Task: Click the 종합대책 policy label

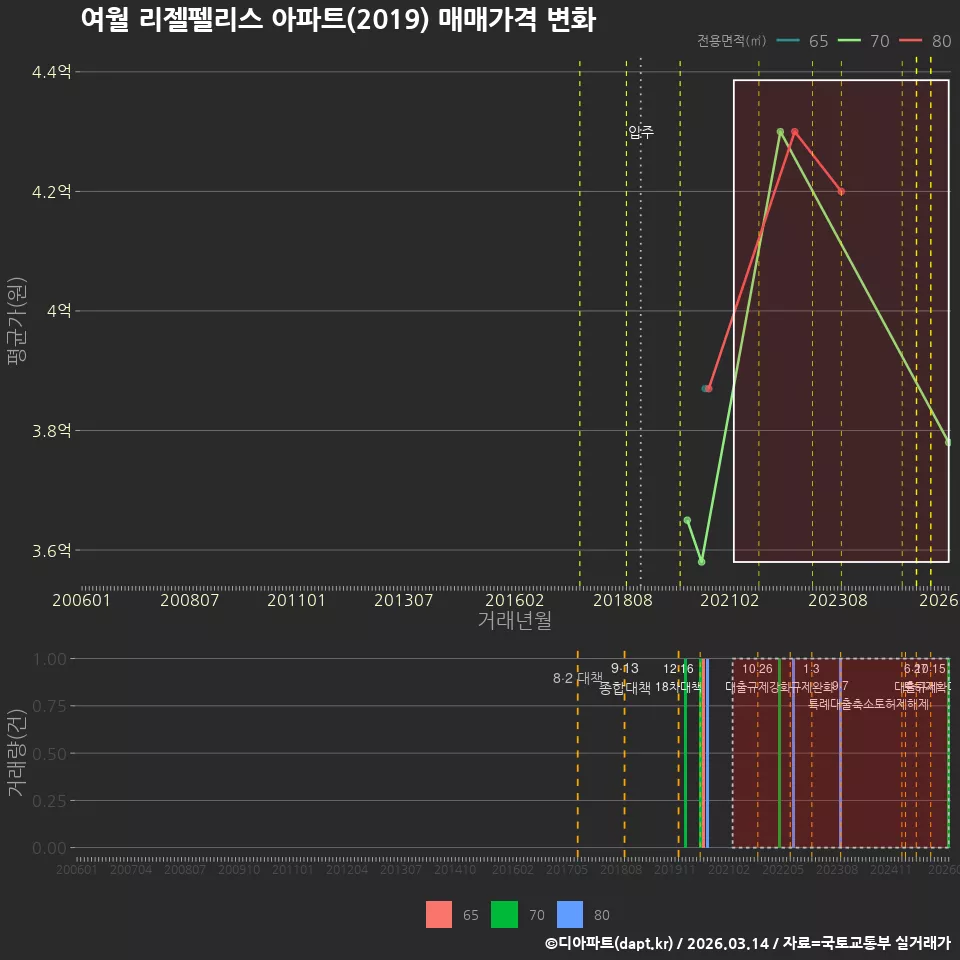Action: (x=624, y=688)
